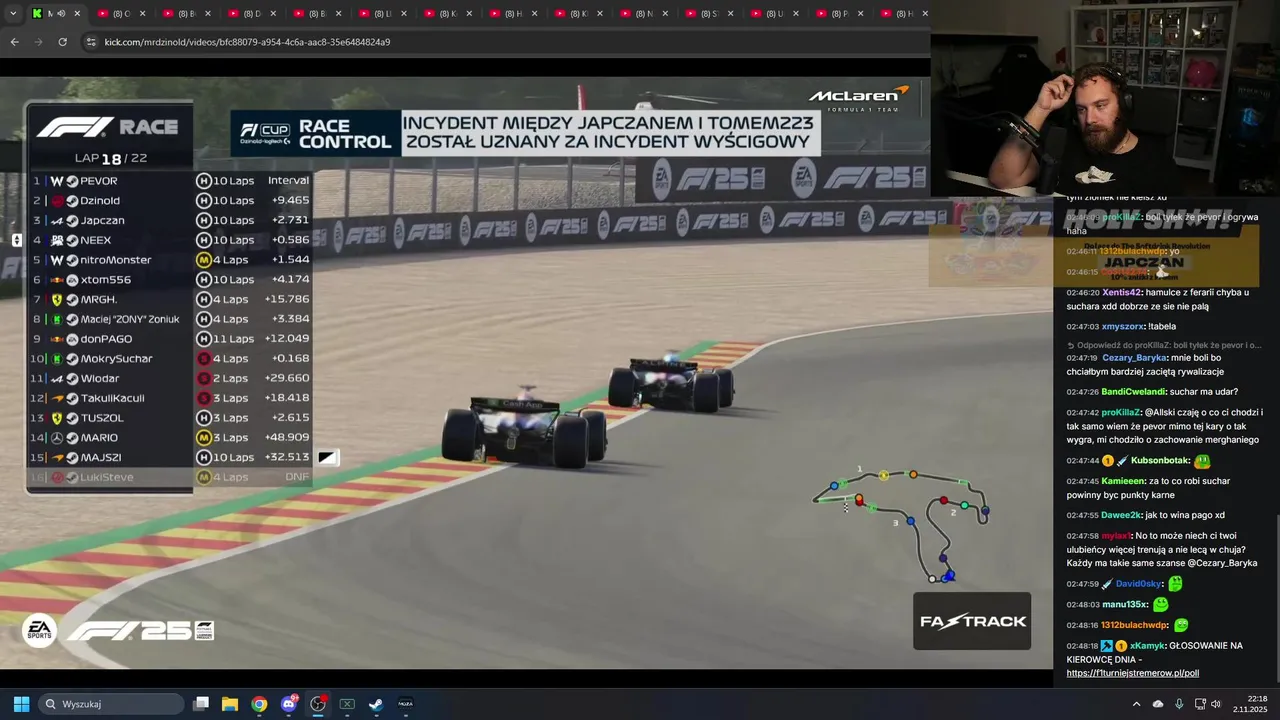This screenshot has height=720, width=1280.
Task: Close the "(8) D" YouTube tab
Action: coord(274,13)
